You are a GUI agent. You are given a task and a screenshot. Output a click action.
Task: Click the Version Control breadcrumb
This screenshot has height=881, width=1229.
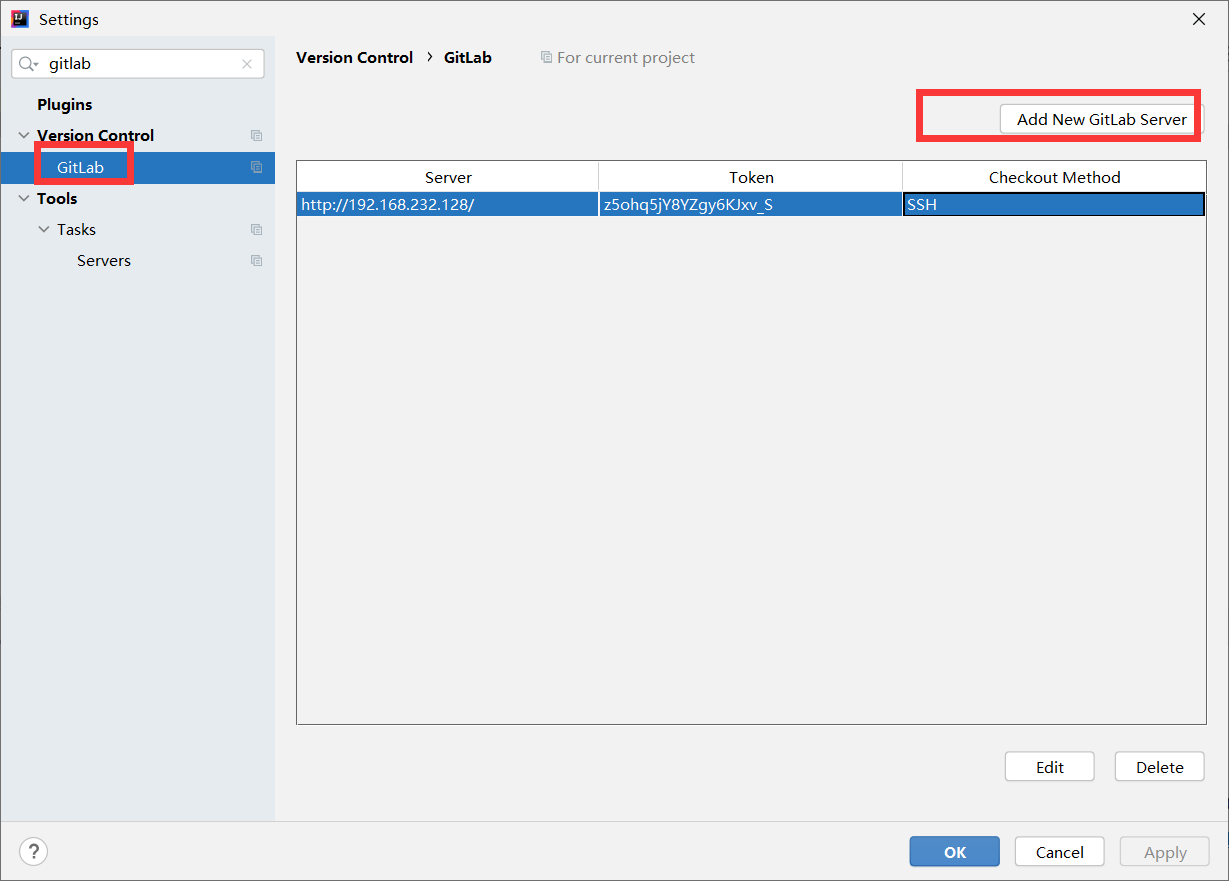354,58
